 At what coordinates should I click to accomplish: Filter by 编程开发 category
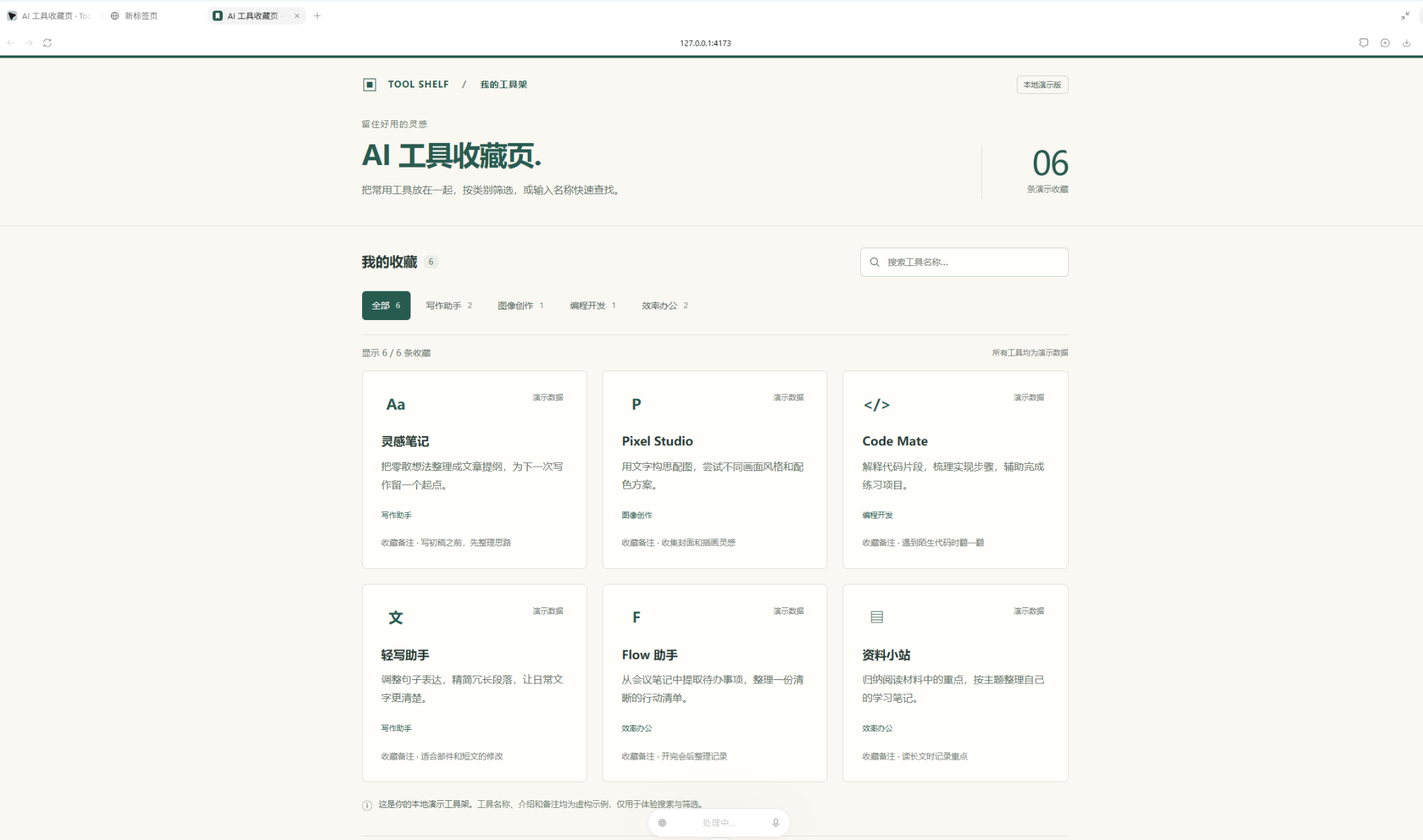593,306
